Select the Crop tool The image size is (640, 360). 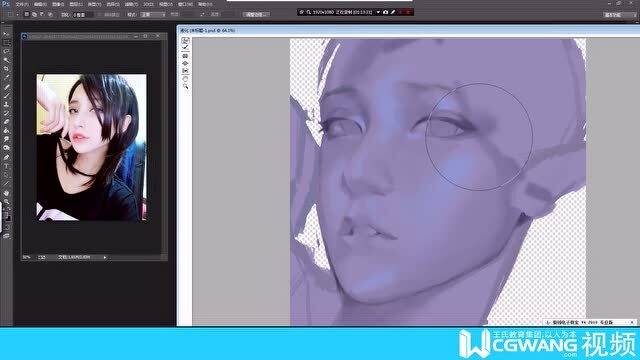tap(6, 69)
